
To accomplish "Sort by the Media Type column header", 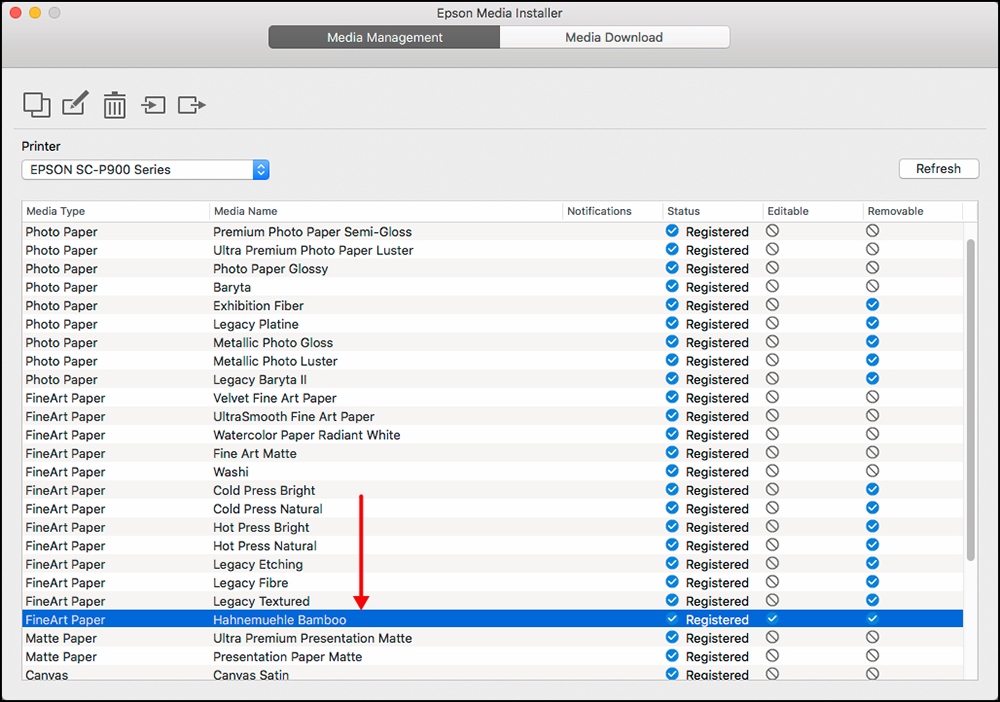I will 115,211.
